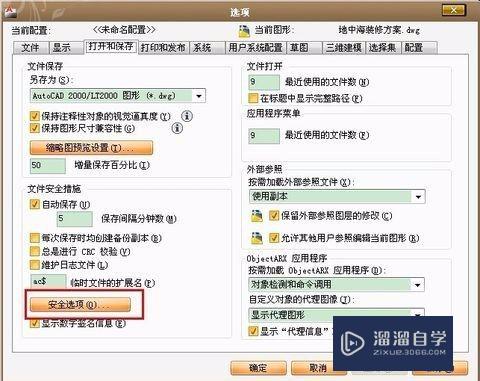Viewport: 480px width, 381px height.
Task: Switch to 打印和发布 tab
Action: (x=163, y=48)
